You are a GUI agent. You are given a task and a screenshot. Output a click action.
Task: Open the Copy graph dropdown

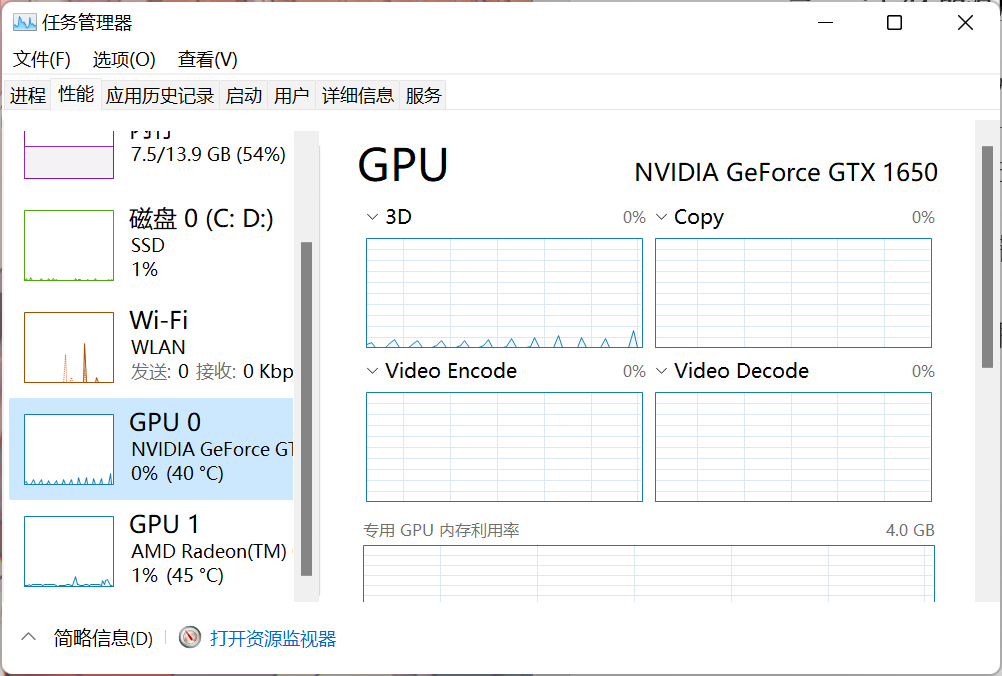[x=661, y=217]
